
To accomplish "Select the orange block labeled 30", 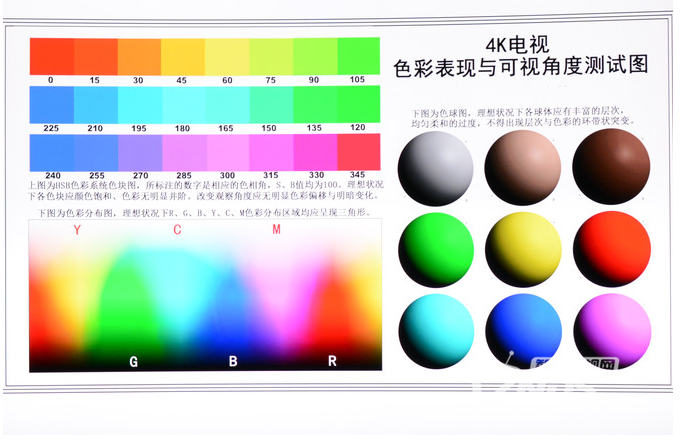I will tap(138, 56).
